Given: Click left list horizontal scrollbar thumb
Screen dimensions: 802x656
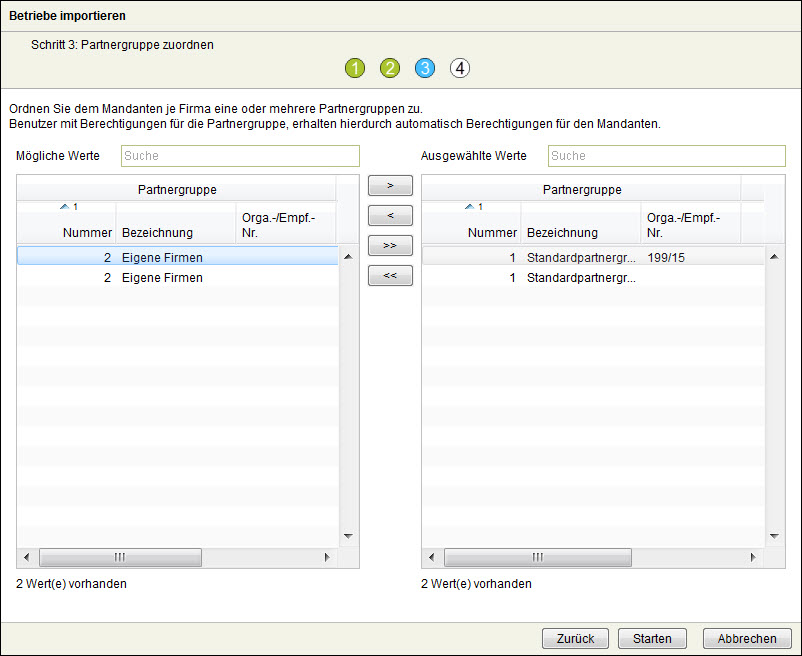Looking at the screenshot, I should (x=120, y=557).
